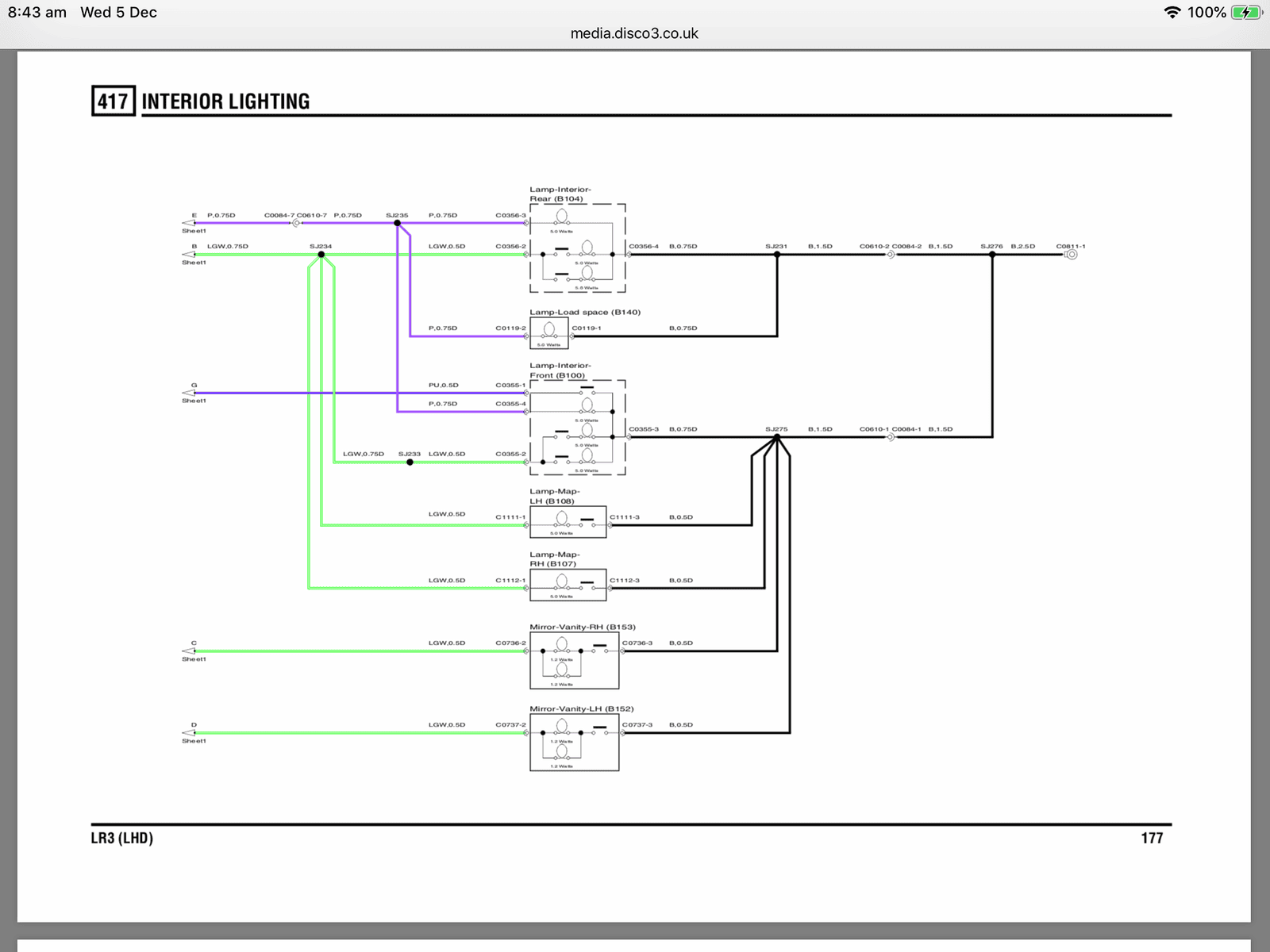Click the C0811-1 ground eyelet symbol
Screen dimensions: 1270x952
(1071, 255)
